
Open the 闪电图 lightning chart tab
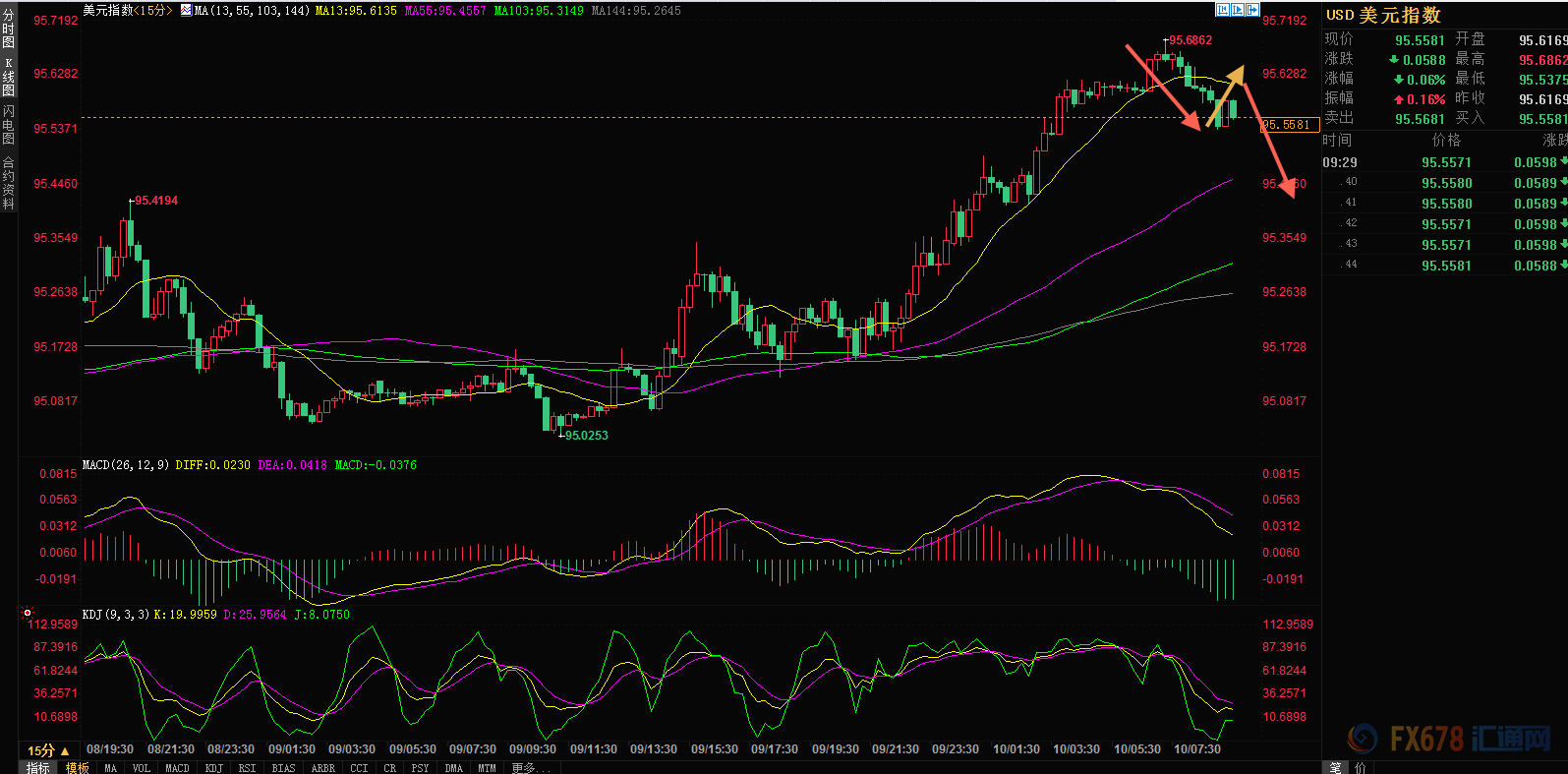[x=8, y=124]
